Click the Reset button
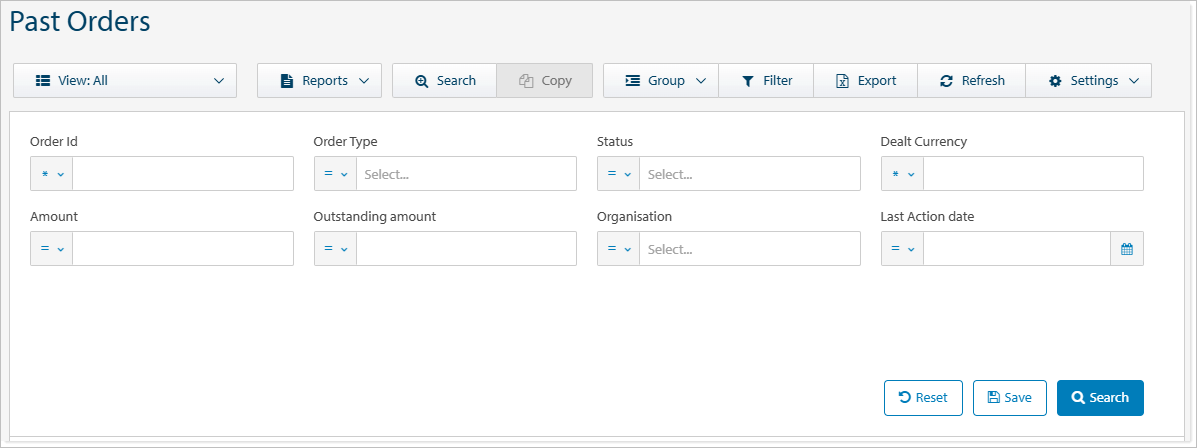 [x=924, y=398]
